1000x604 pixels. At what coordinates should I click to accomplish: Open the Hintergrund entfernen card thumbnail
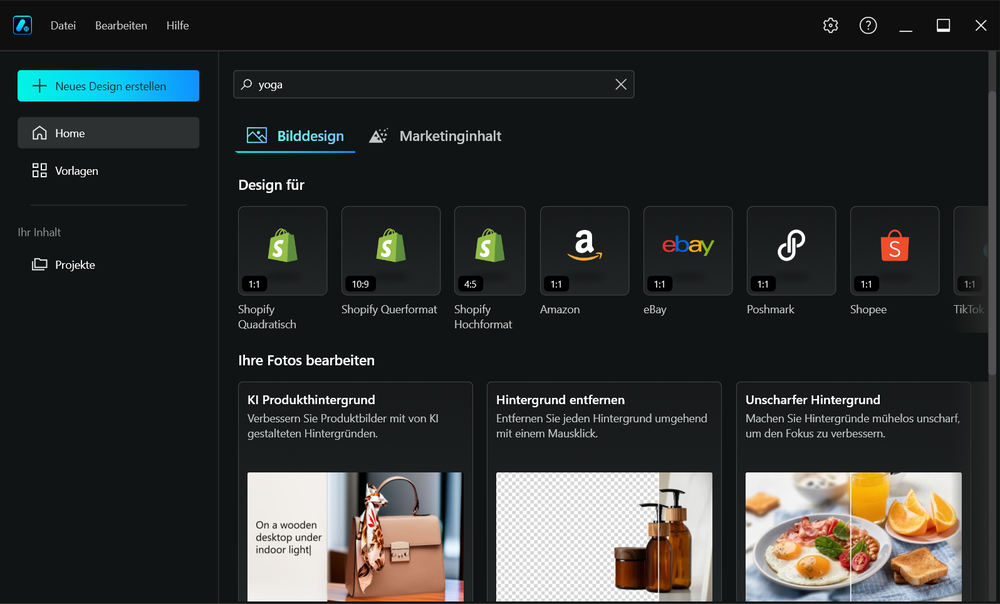coord(603,537)
